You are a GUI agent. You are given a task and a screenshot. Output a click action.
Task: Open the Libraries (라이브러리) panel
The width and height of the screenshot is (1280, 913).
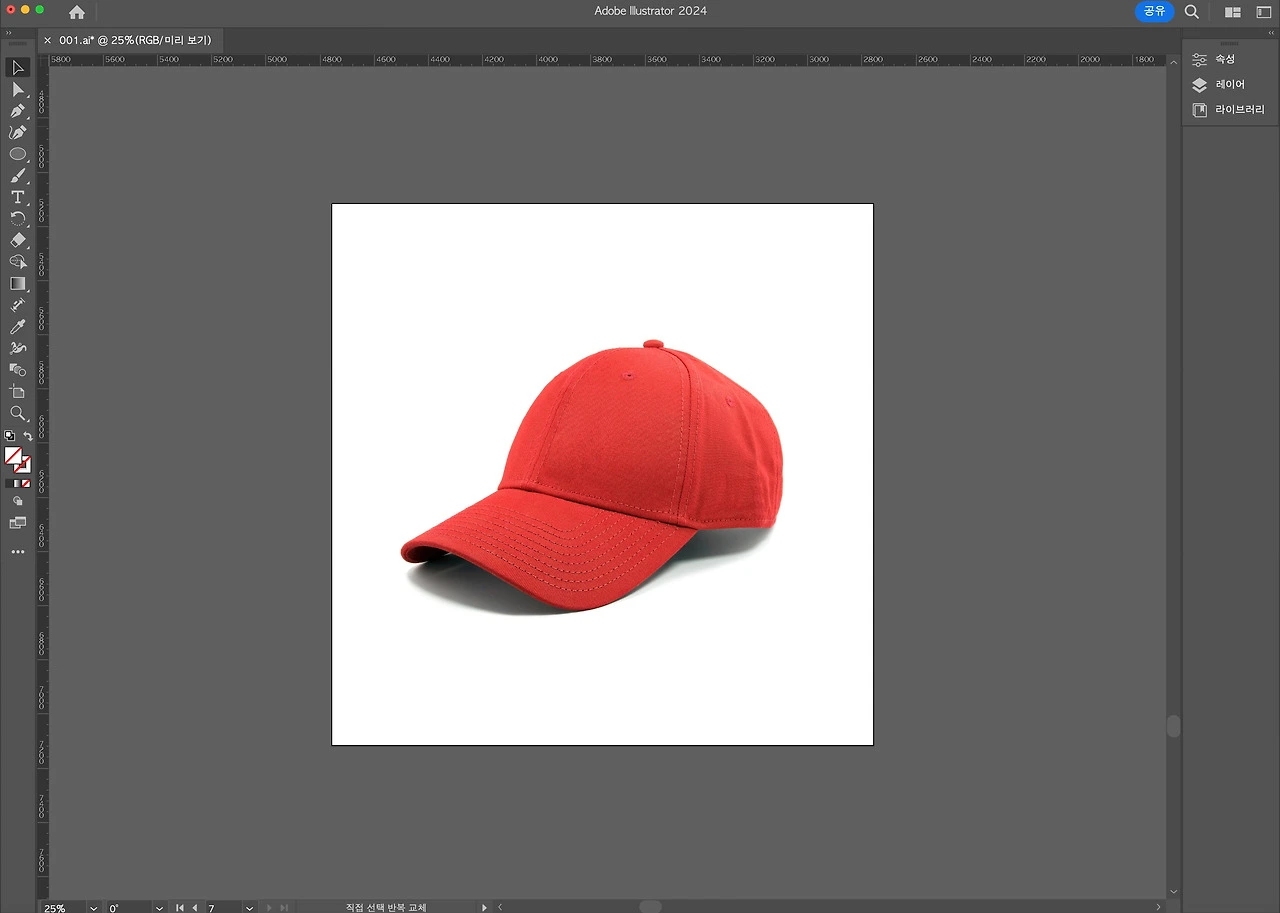(1230, 110)
